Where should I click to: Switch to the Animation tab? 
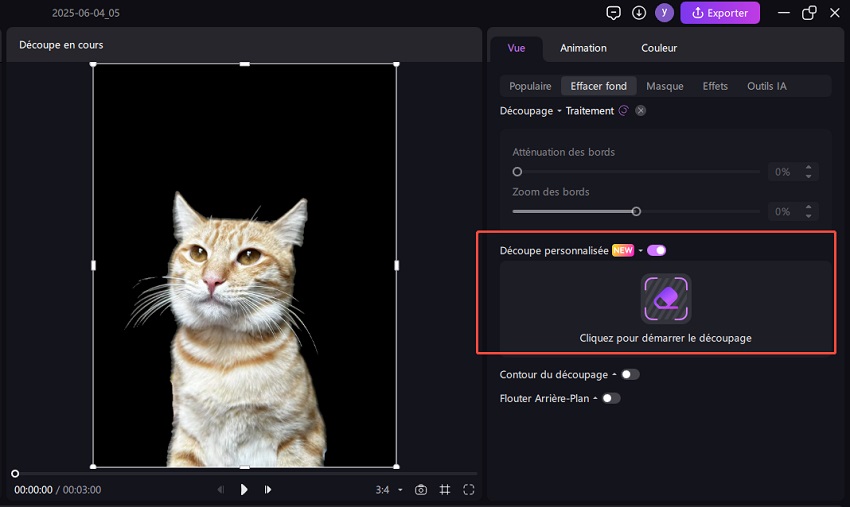pyautogui.click(x=583, y=48)
